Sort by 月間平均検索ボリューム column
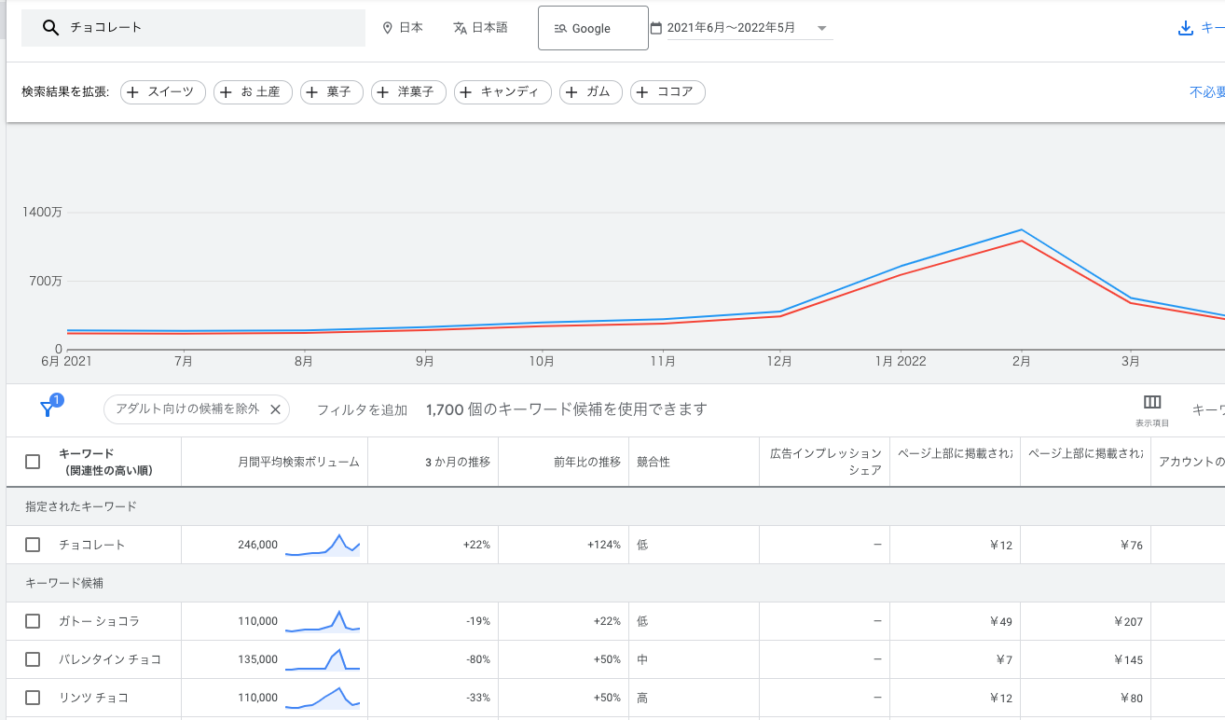1225x720 pixels. (298, 462)
